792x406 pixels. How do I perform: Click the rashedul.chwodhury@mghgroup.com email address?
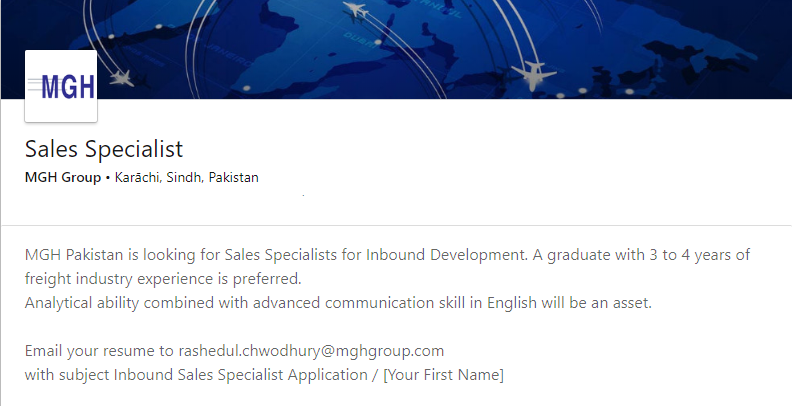(x=311, y=351)
